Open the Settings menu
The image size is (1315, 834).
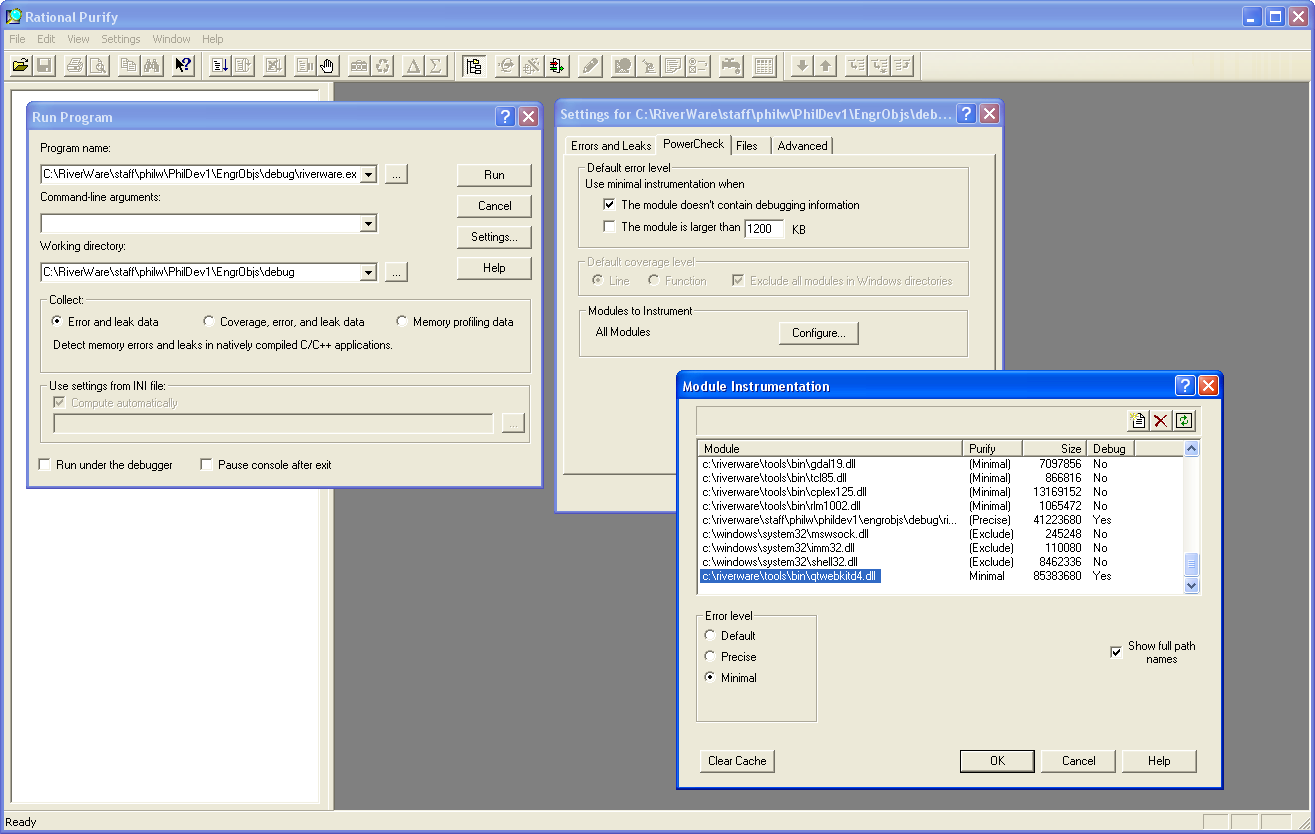[x=121, y=39]
